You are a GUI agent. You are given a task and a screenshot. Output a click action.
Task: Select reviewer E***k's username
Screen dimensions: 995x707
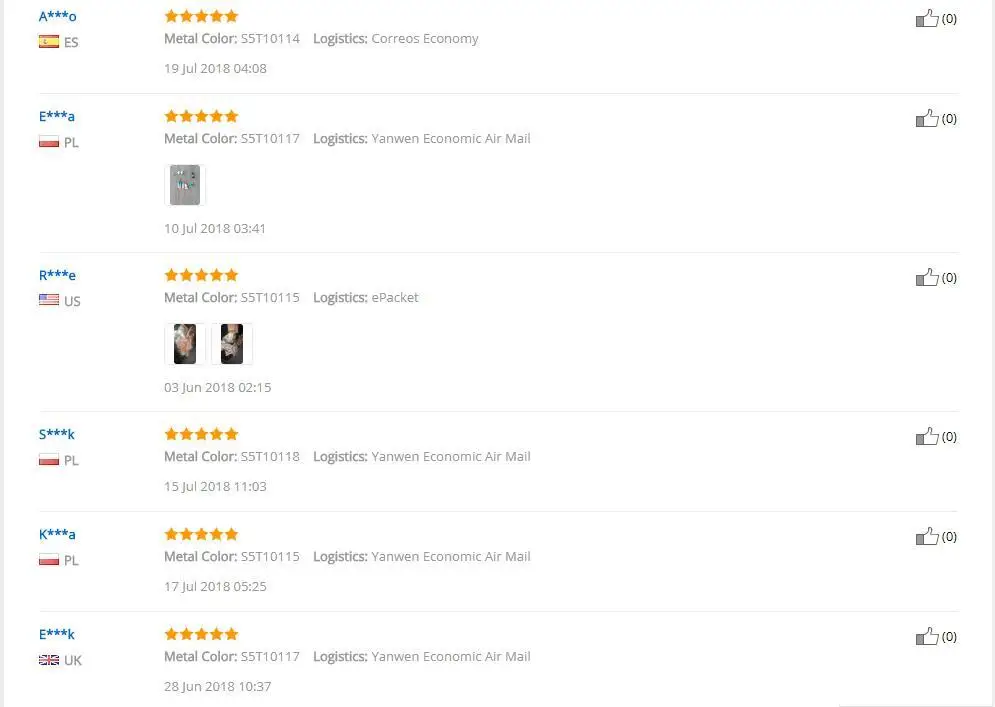click(56, 633)
